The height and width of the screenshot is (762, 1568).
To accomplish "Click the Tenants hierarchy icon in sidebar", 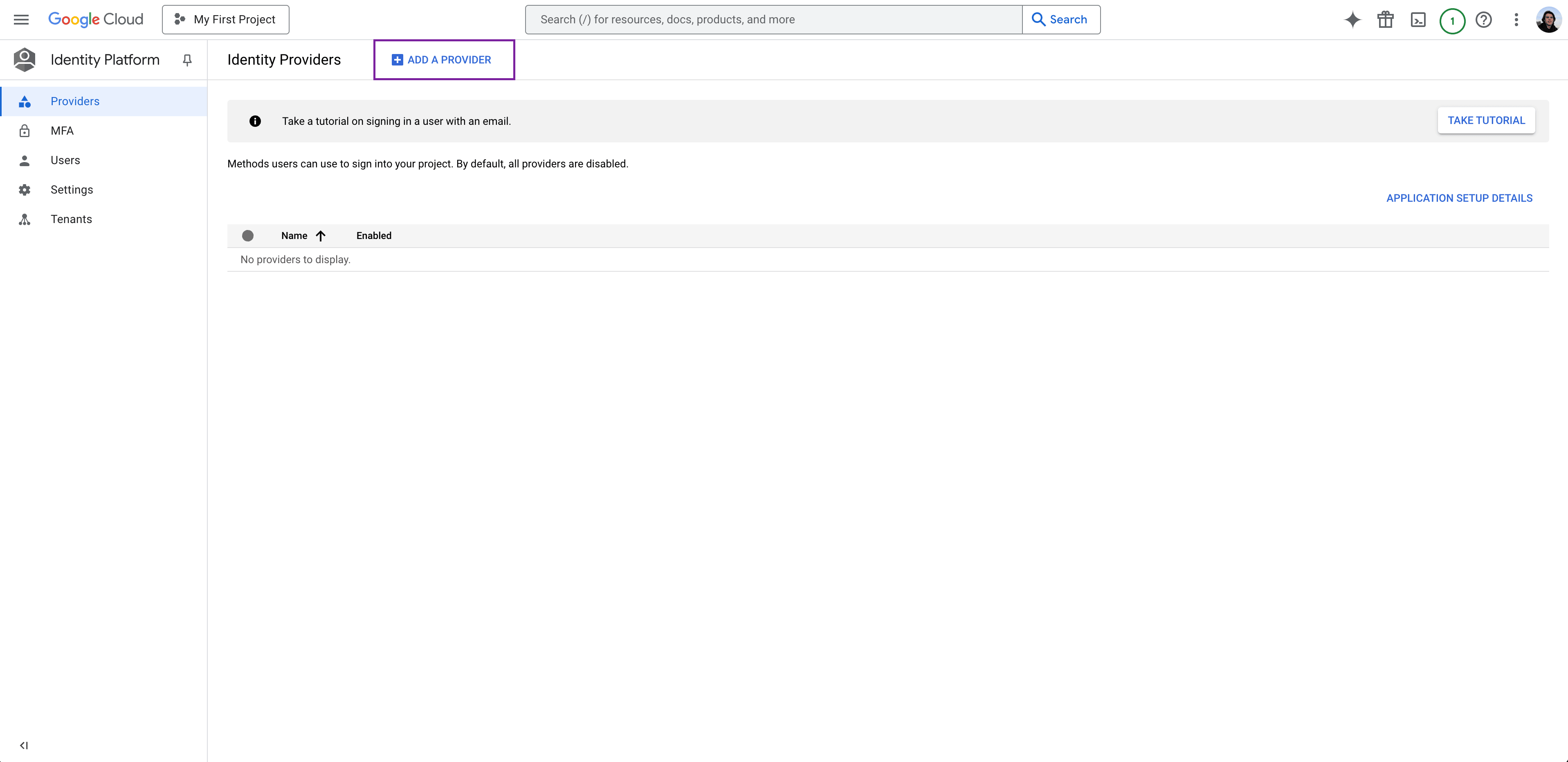I will tap(25, 219).
